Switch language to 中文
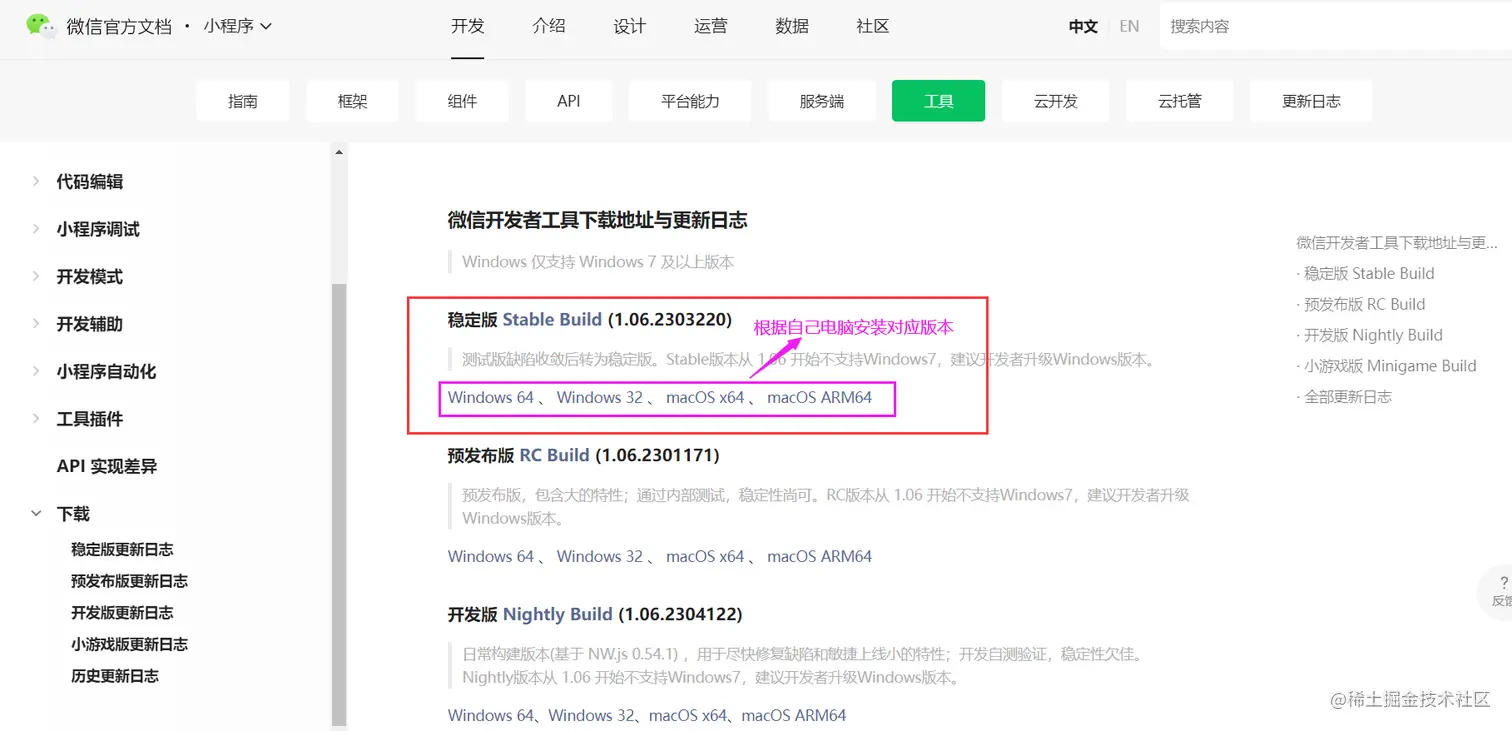 pos(1083,27)
